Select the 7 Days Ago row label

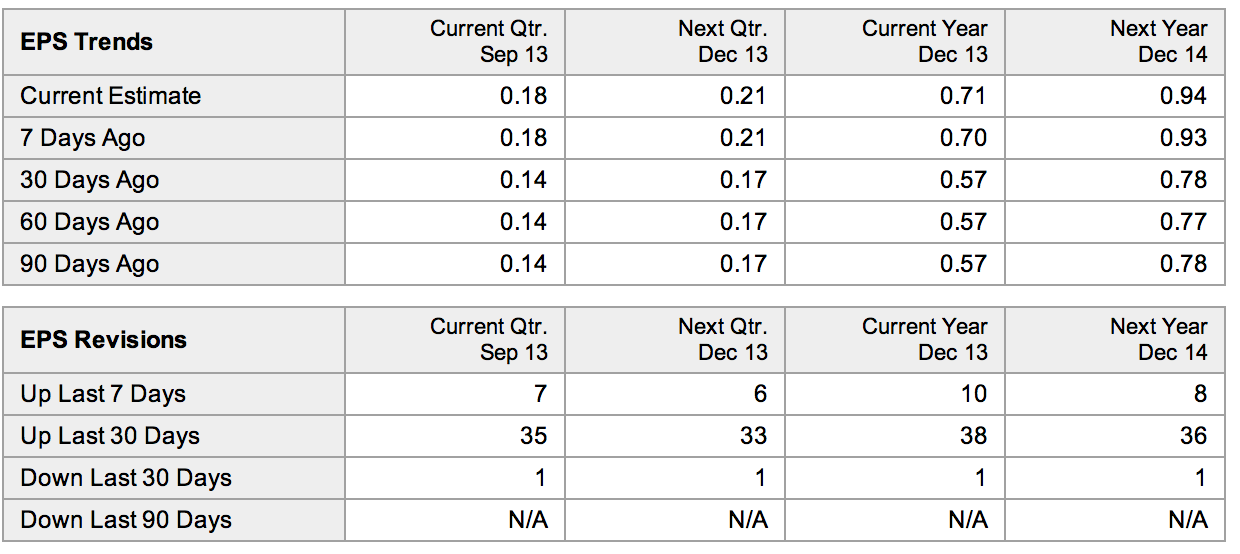click(x=83, y=138)
